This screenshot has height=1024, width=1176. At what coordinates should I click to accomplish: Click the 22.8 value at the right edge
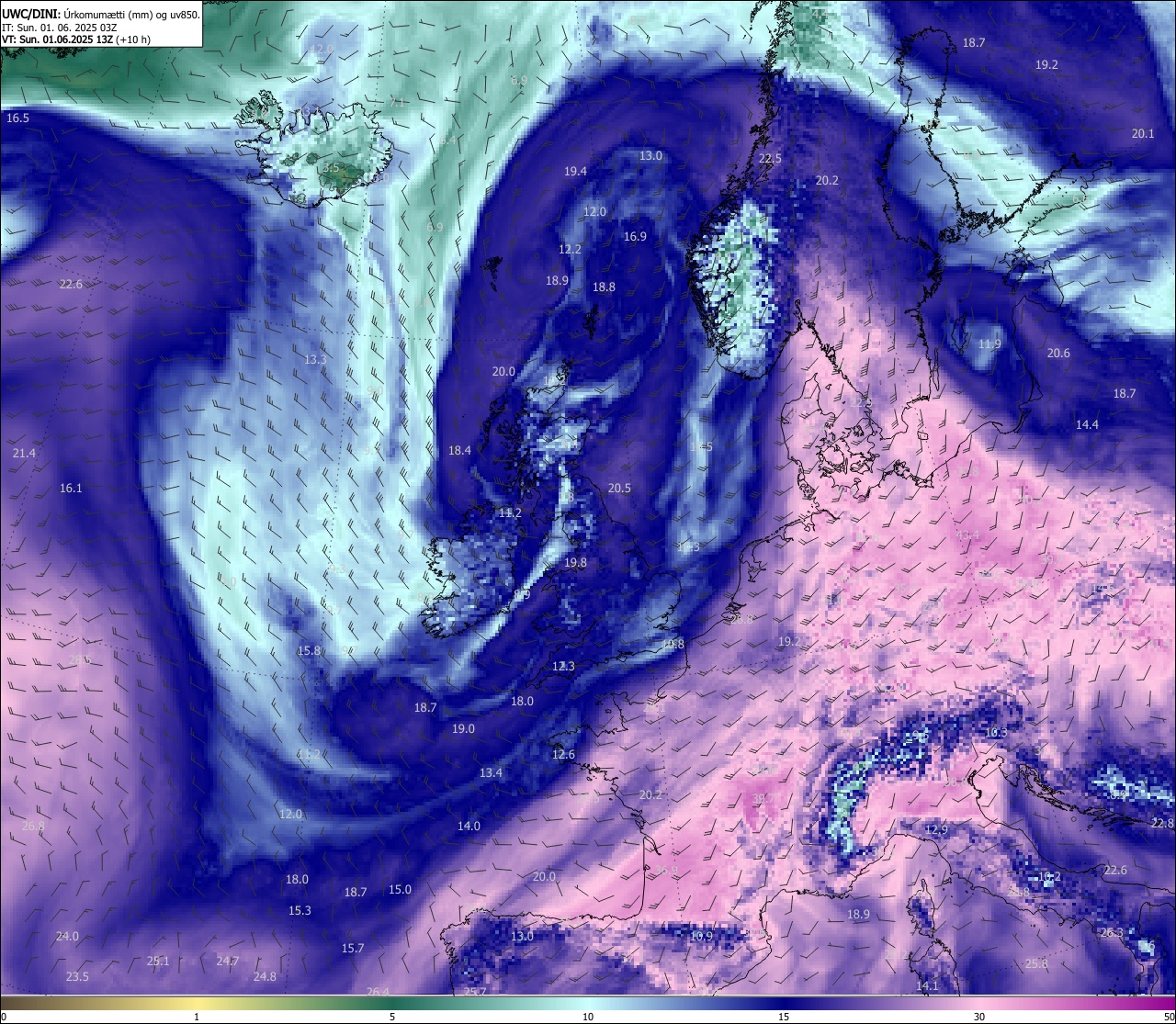click(x=1162, y=823)
